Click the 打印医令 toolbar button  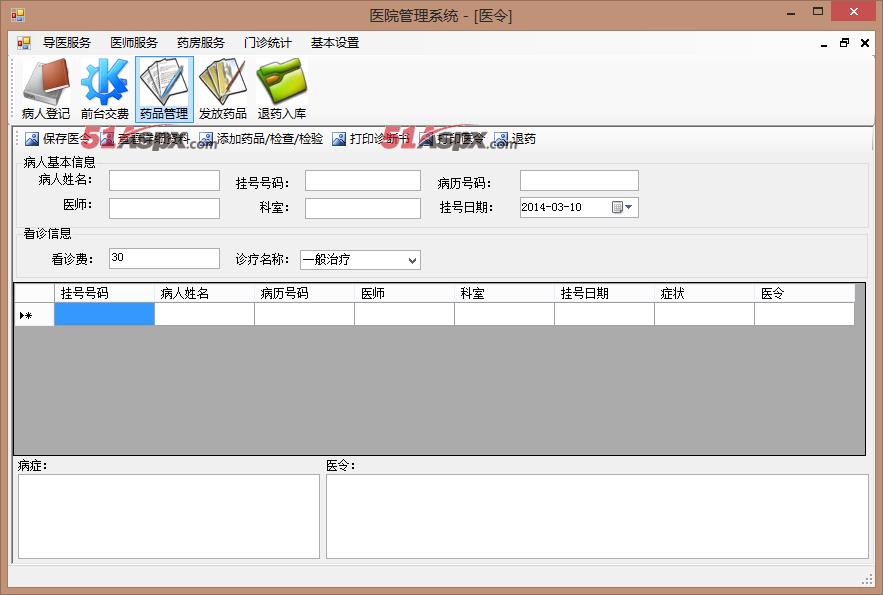tap(452, 138)
